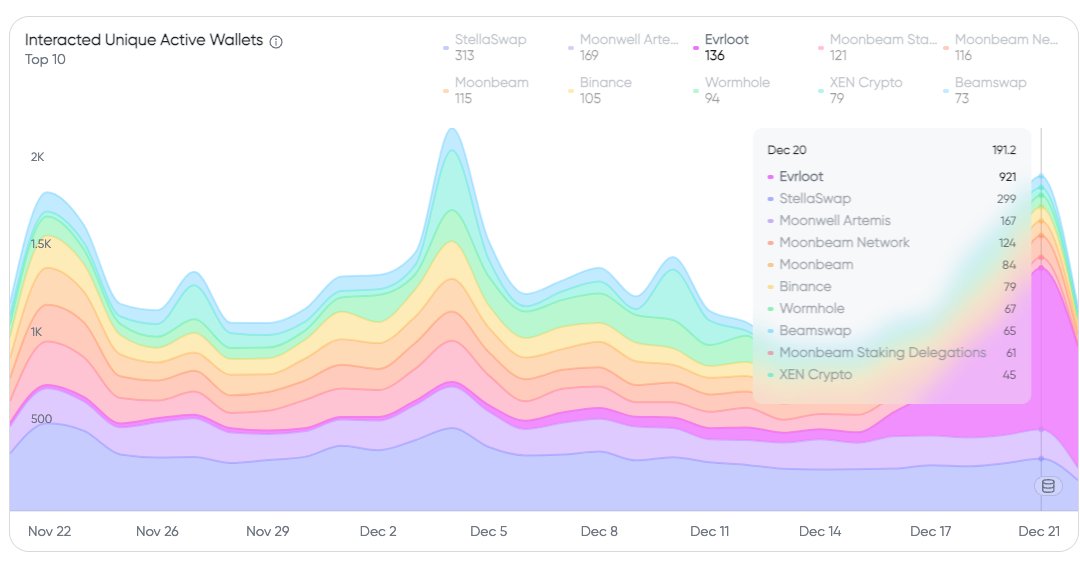Toggle the Beamswap legend series
Viewport: 1080px width, 566px height.
[986, 90]
